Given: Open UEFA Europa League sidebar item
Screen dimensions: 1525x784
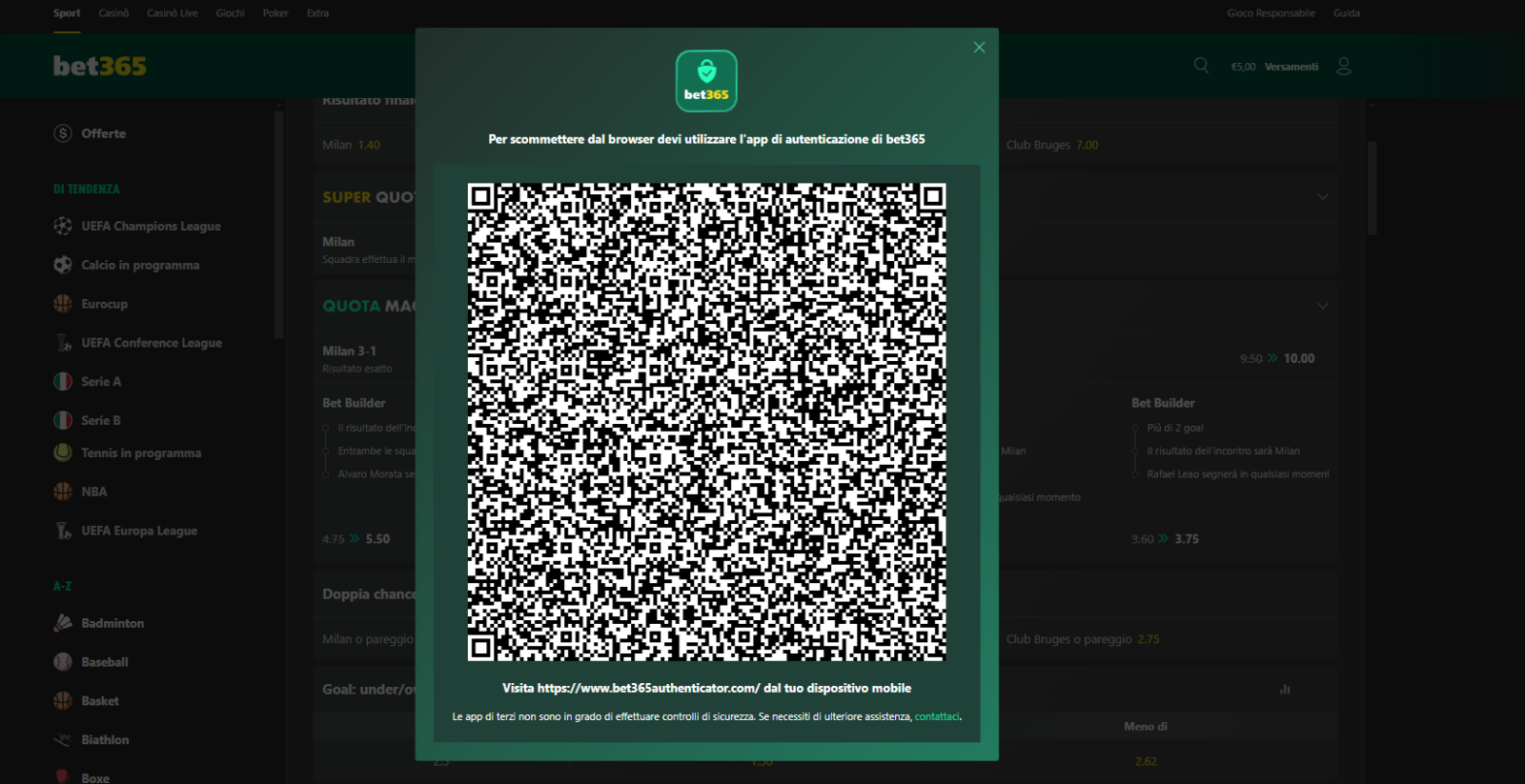Looking at the screenshot, I should 139,531.
